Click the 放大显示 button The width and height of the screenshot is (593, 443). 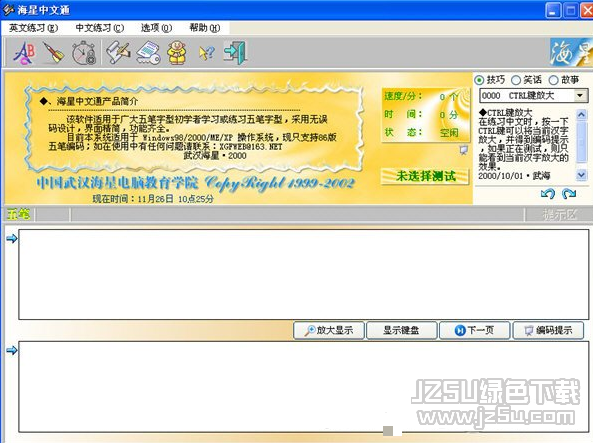click(x=329, y=330)
